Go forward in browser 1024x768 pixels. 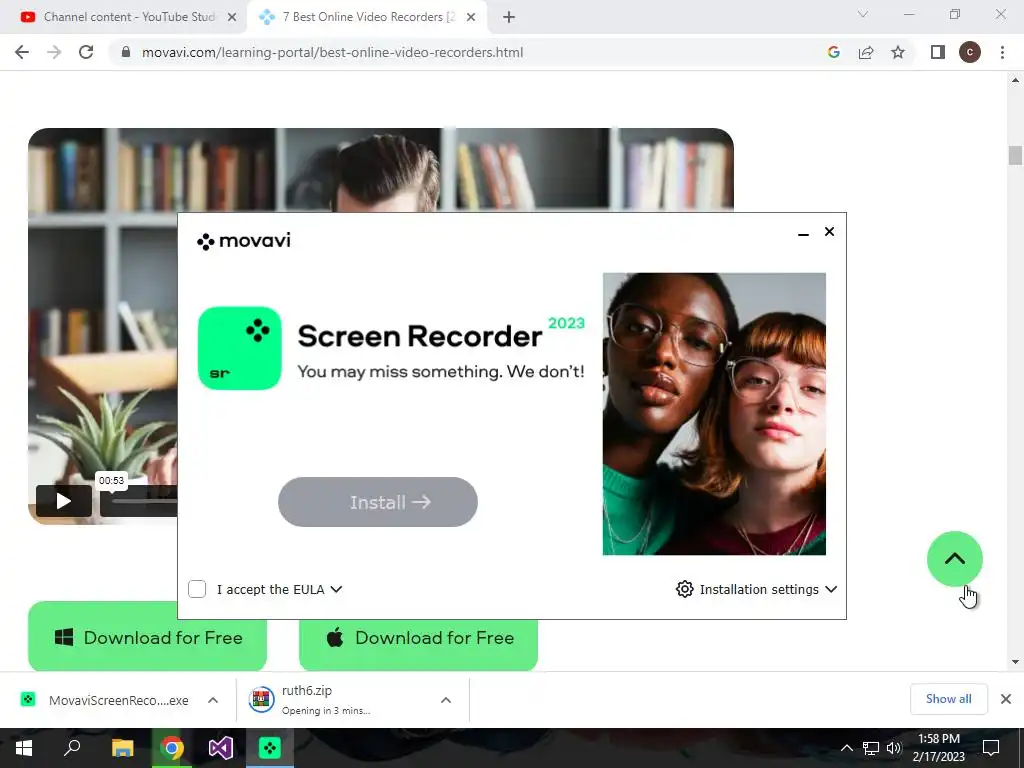54,52
